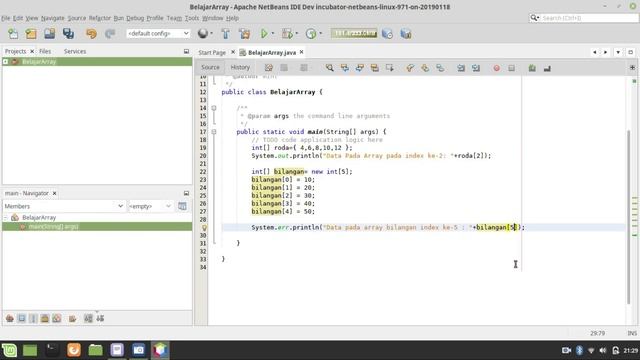Screen dimensions: 640x360
Task: Click the Clean and Build icon
Action: 244,34
